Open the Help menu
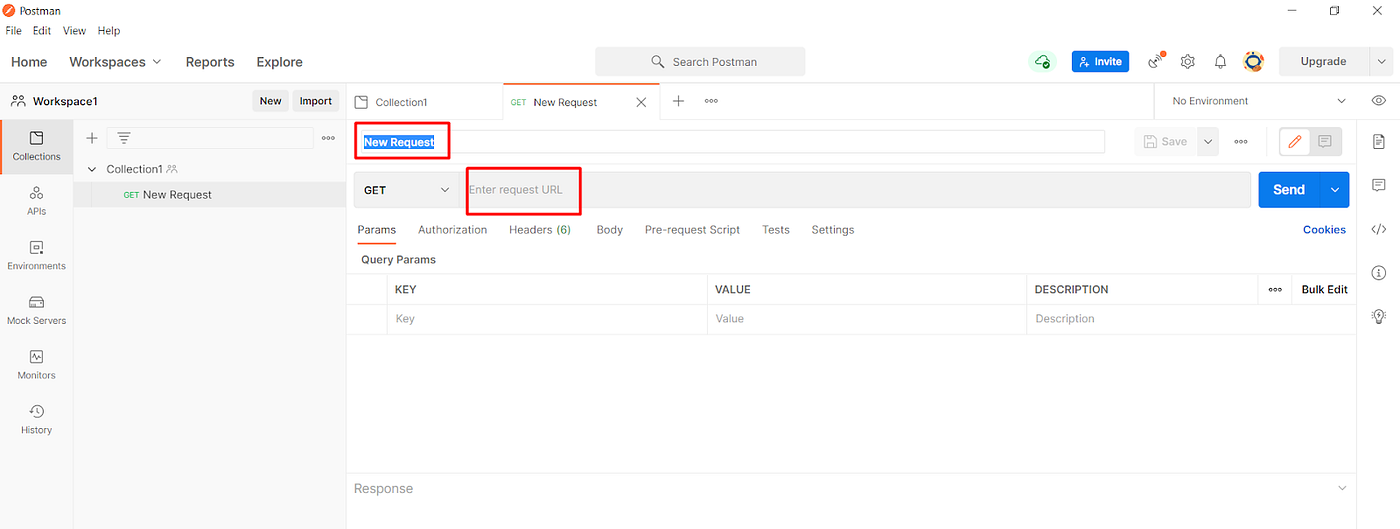This screenshot has height=529, width=1400. click(109, 31)
